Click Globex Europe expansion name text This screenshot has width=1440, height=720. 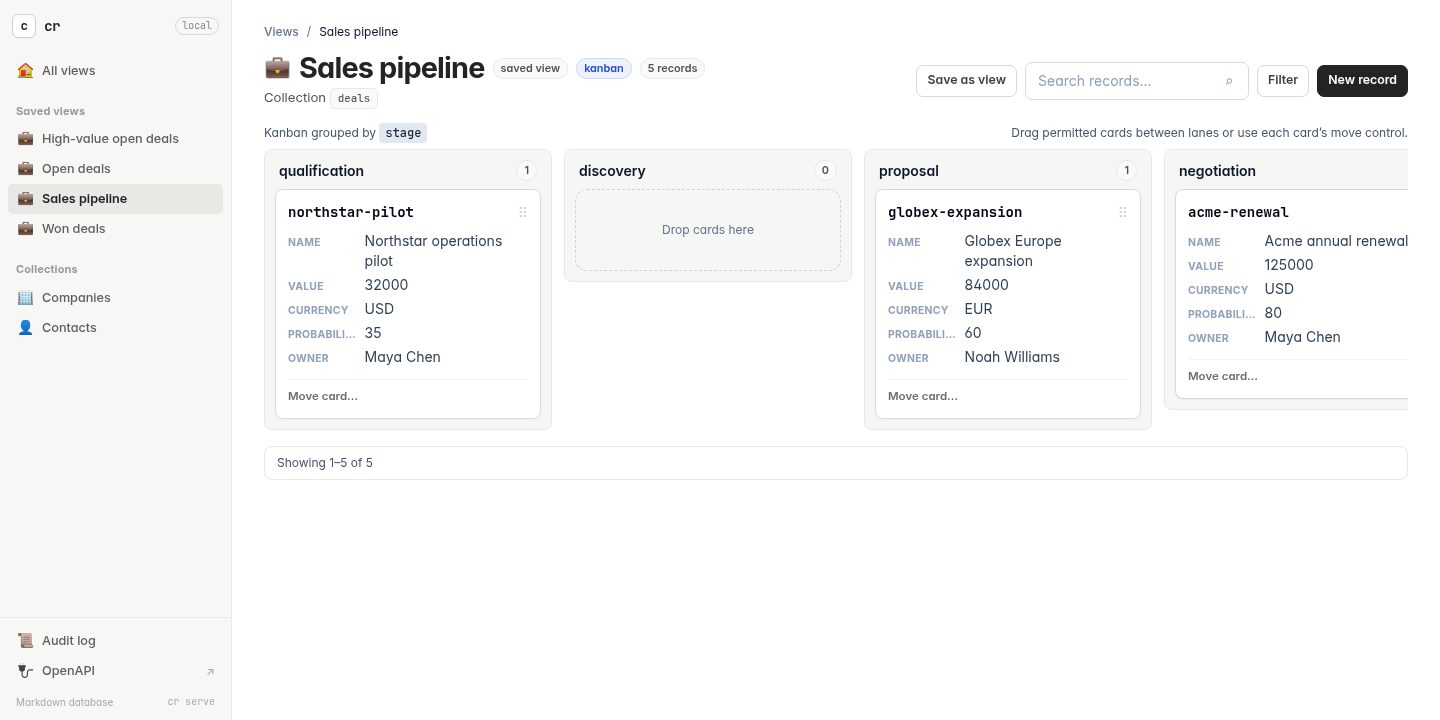pos(1013,251)
